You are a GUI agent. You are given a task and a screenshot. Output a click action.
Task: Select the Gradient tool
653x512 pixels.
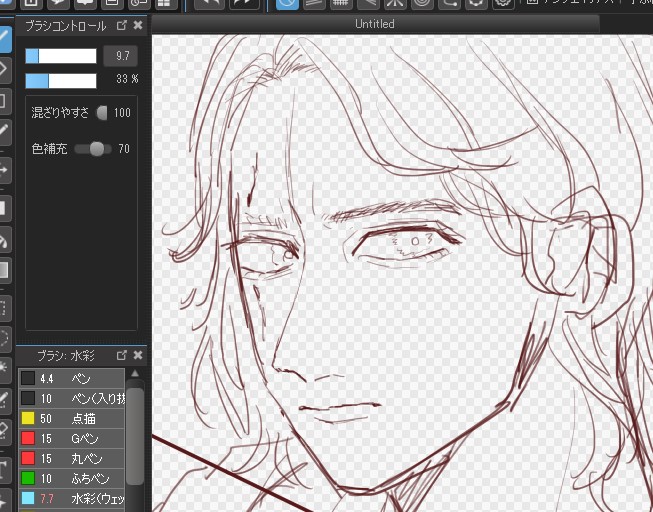click(x=4, y=271)
